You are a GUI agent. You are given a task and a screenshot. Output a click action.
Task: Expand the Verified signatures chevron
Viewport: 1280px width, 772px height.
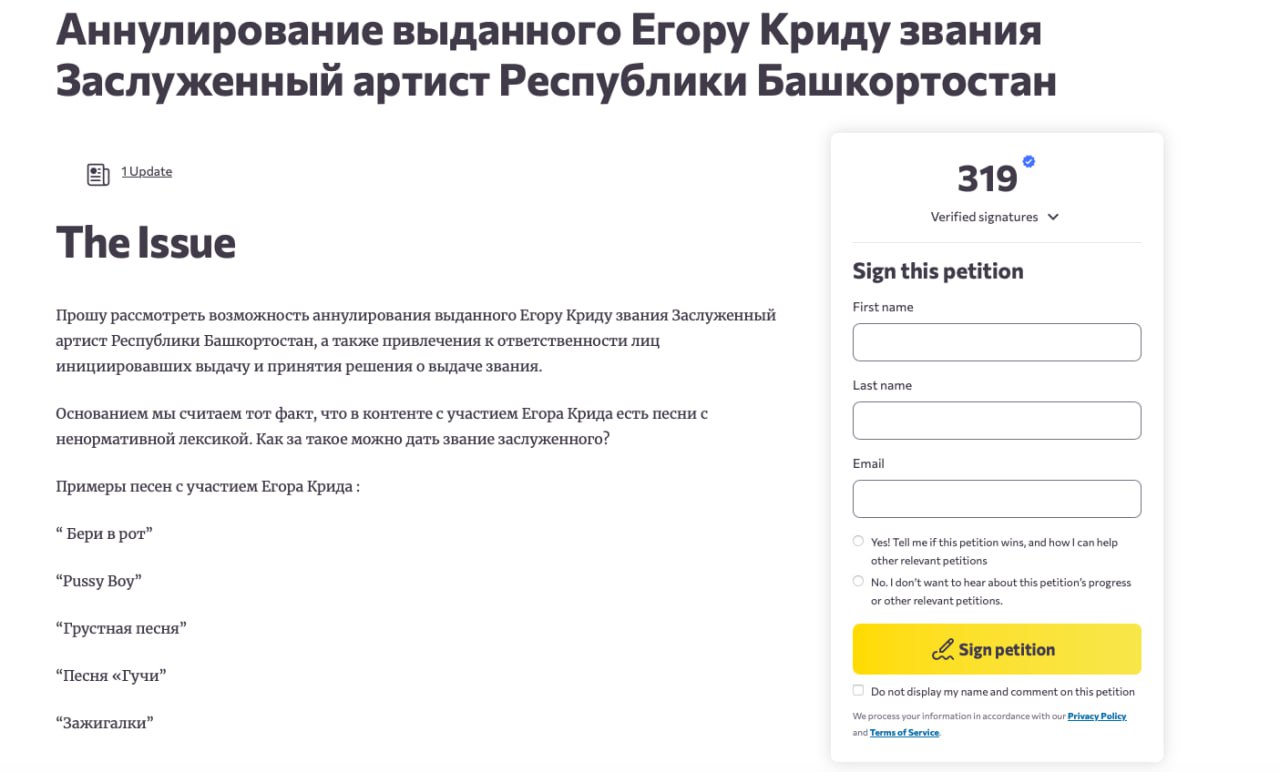pos(1053,217)
